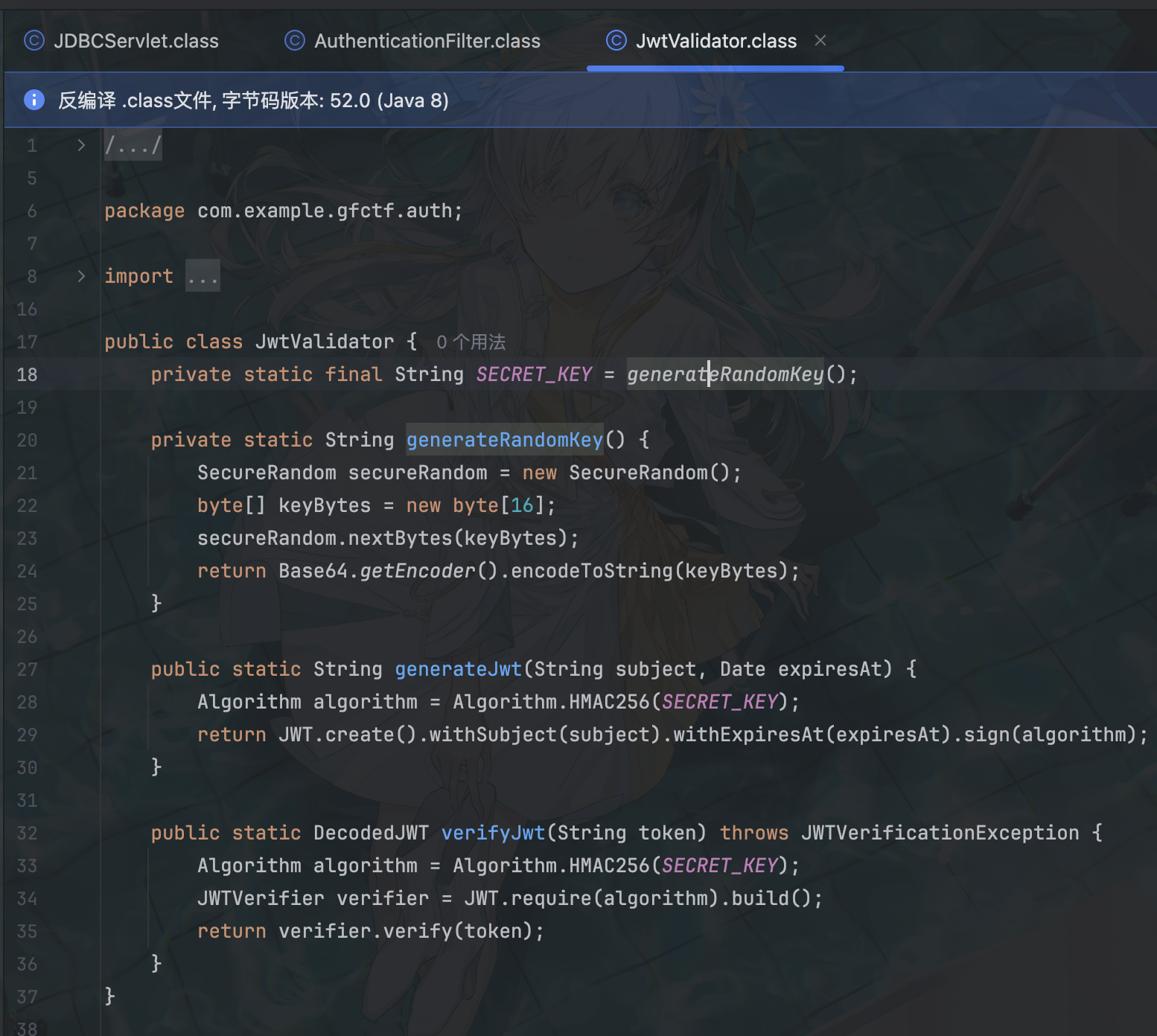Click the JwtValidator class file icon
This screenshot has width=1157, height=1036.
616,41
